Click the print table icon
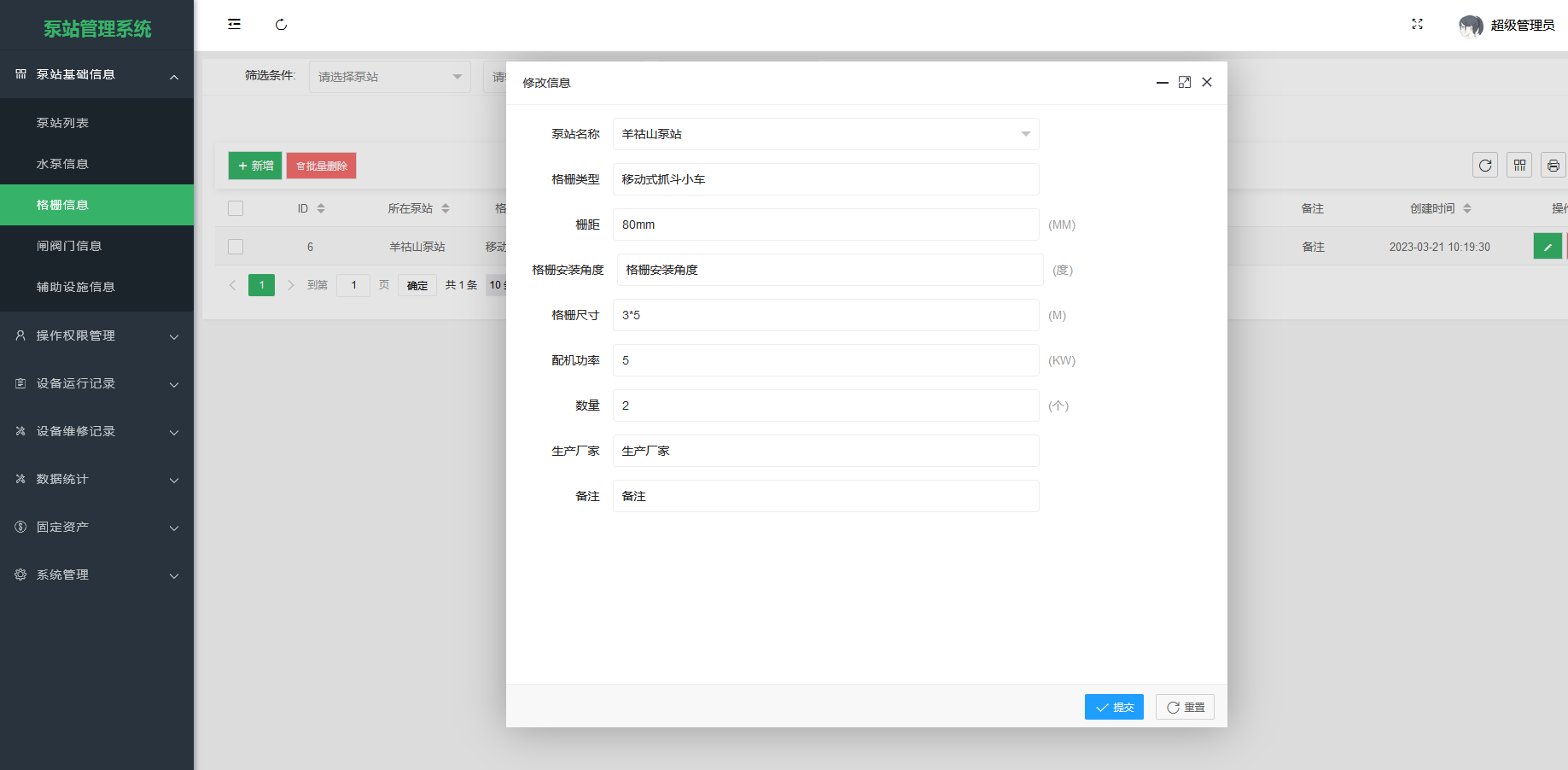This screenshot has height=770, width=1568. pos(1553,166)
